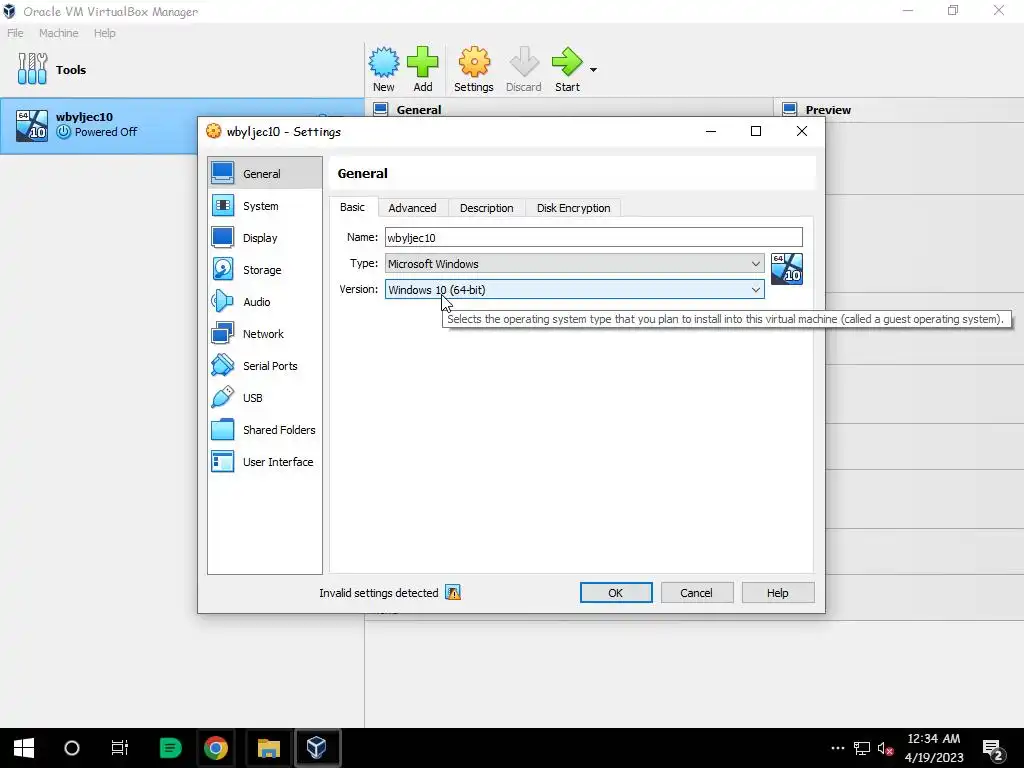This screenshot has width=1024, height=768.
Task: Click Help button in Settings dialog
Action: [778, 592]
